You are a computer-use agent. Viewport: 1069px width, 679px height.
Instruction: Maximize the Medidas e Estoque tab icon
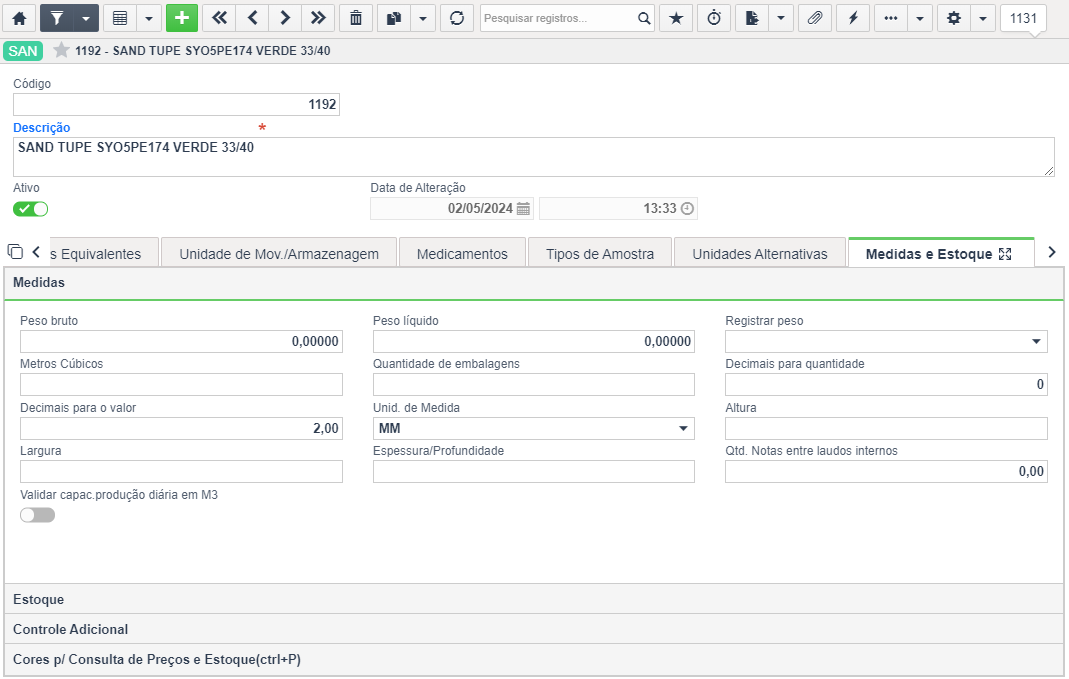coord(1005,254)
